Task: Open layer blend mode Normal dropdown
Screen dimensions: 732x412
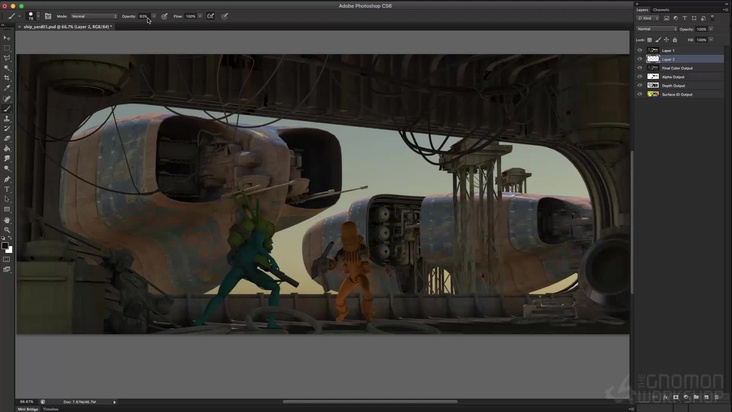Action: (x=657, y=29)
